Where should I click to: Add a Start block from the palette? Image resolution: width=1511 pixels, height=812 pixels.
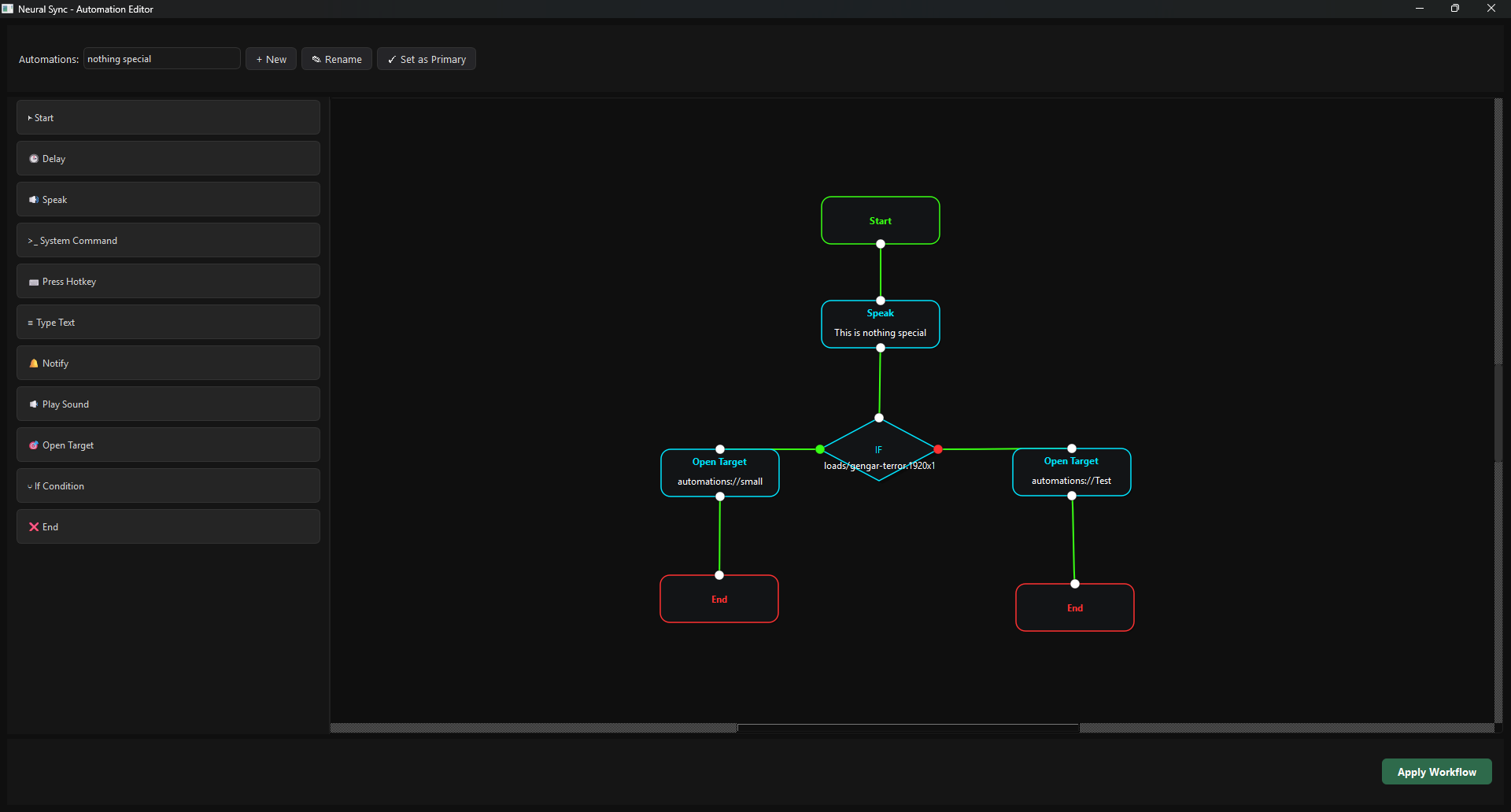(168, 117)
